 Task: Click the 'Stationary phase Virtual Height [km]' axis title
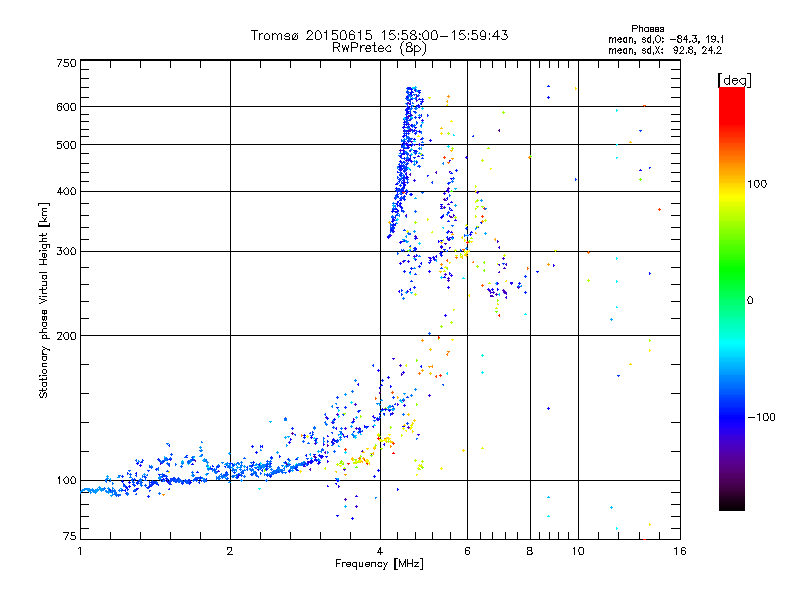pos(43,300)
